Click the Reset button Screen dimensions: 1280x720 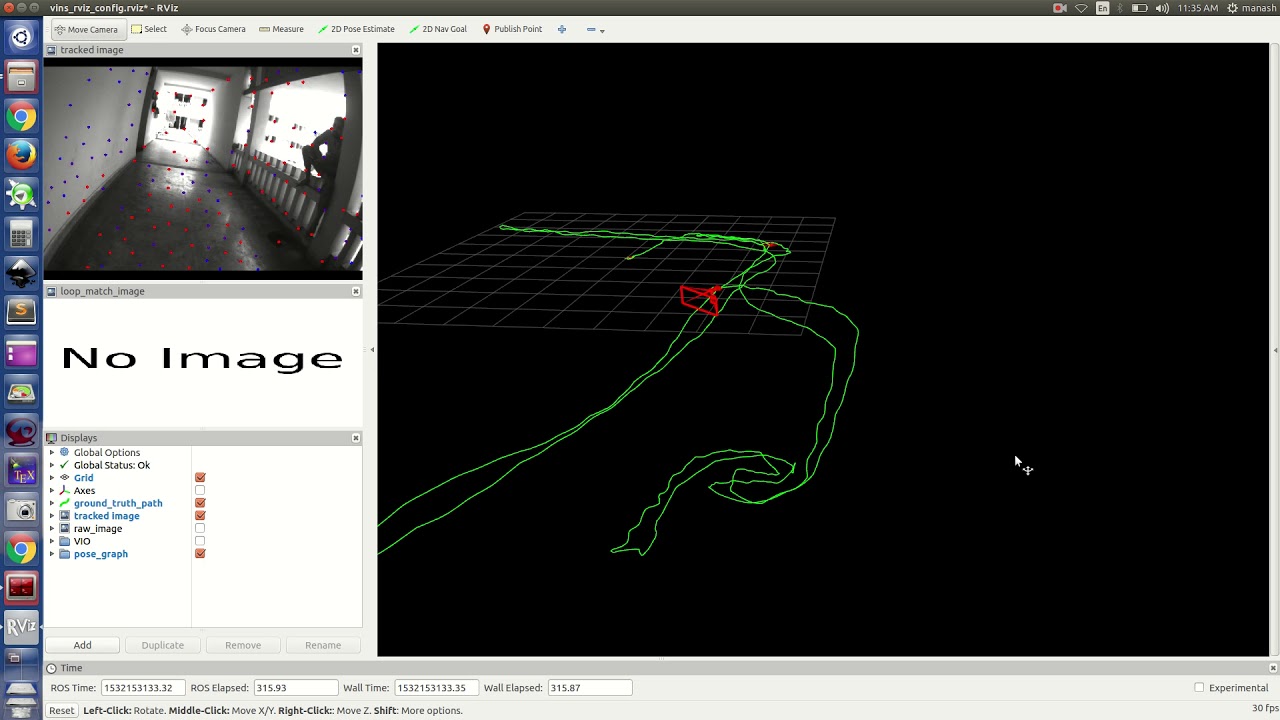61,711
